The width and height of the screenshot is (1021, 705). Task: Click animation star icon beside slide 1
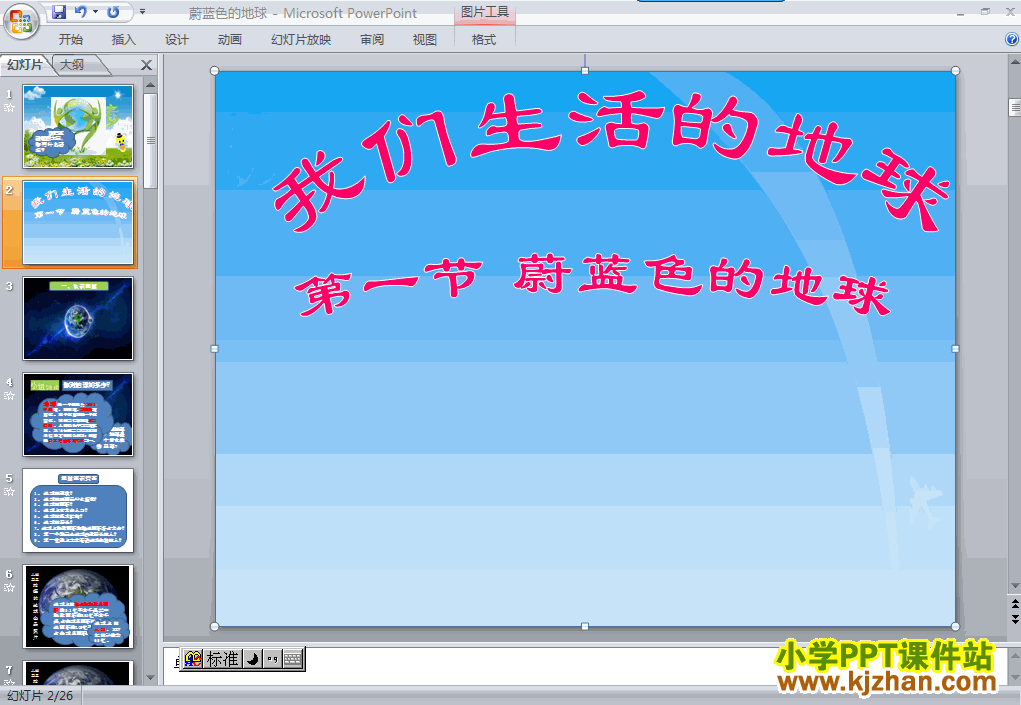[9, 108]
